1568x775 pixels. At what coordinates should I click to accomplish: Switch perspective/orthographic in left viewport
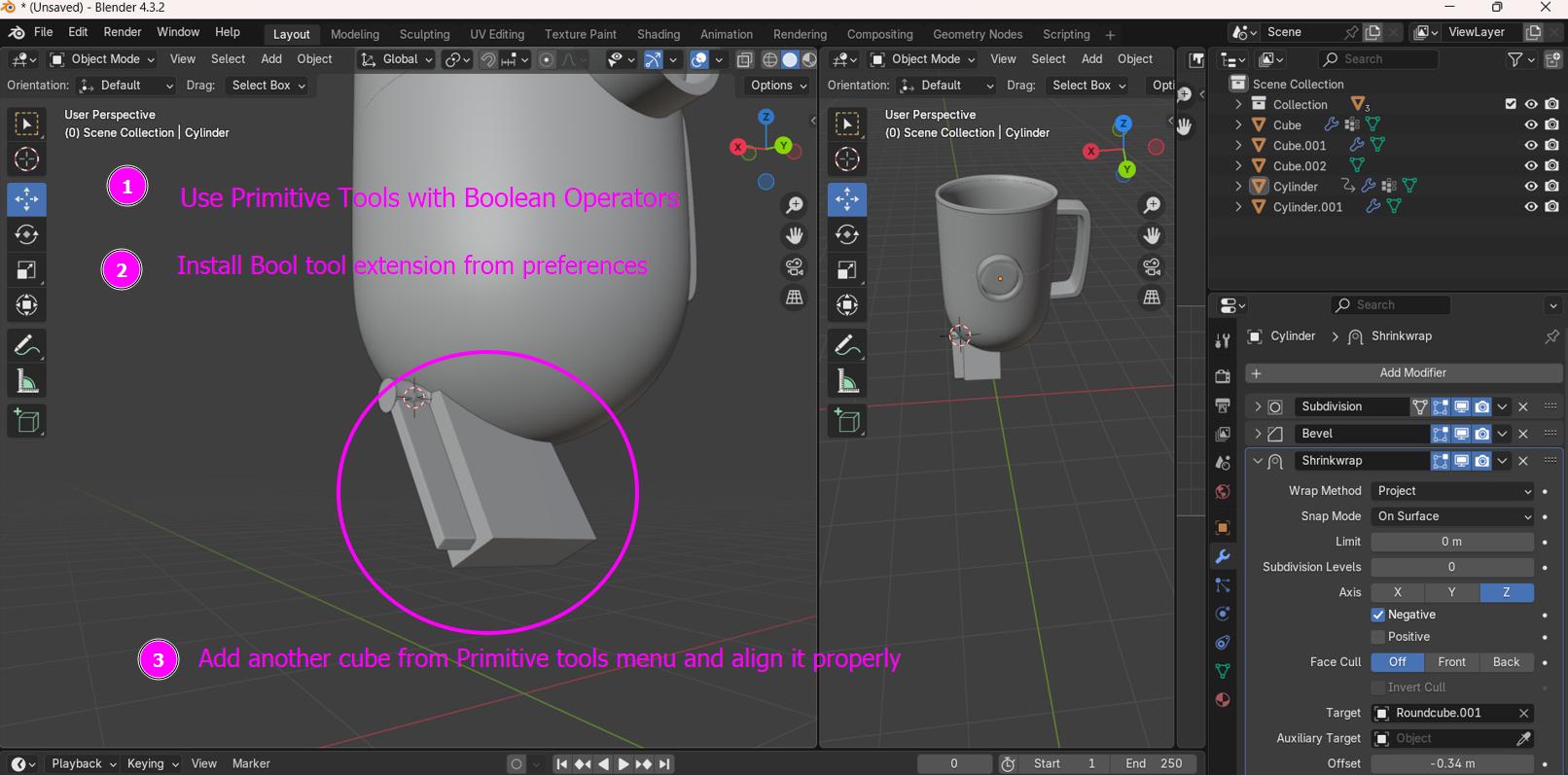pyautogui.click(x=795, y=297)
